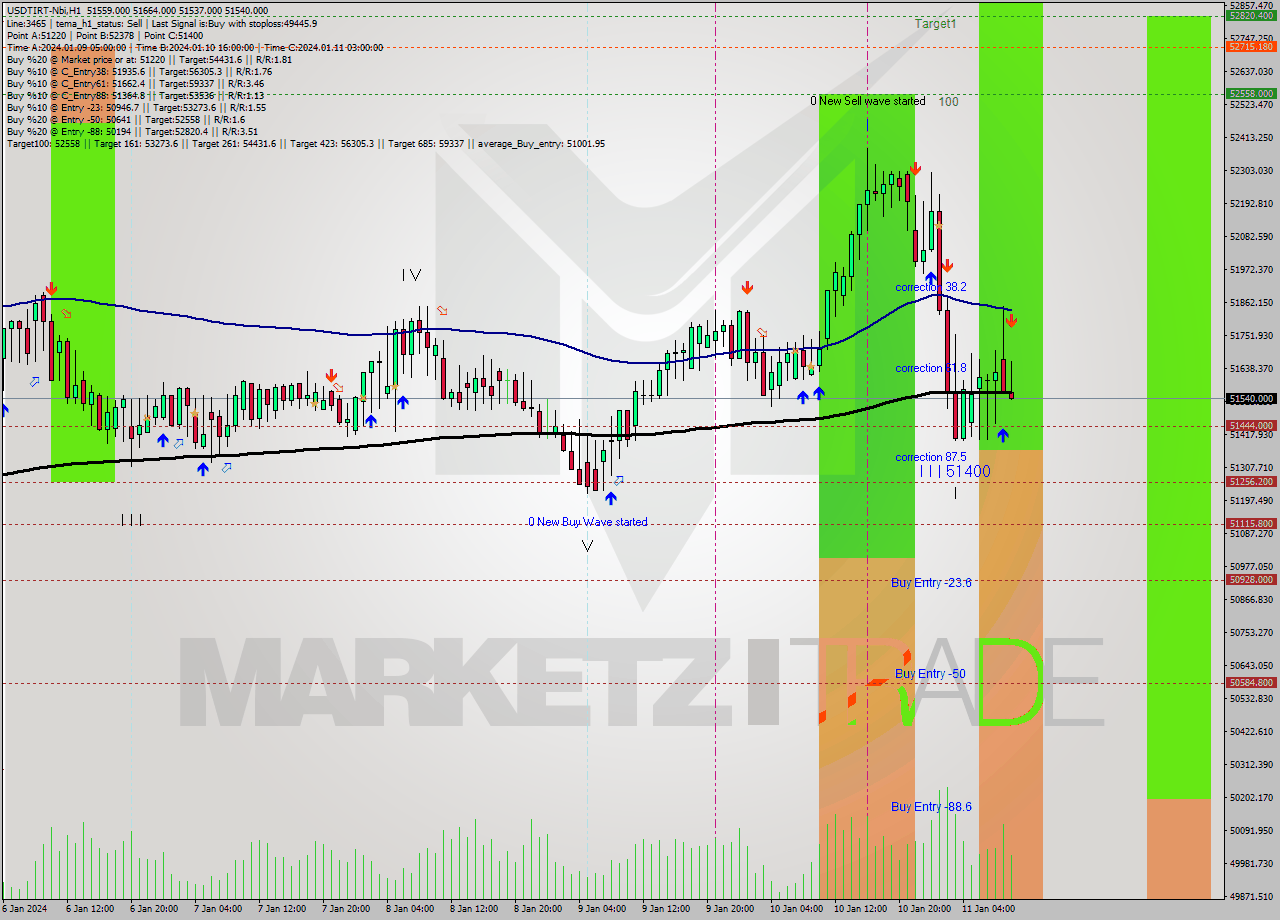
Task: Click the 'Target100: 52558' targets summary line
Action: [305, 143]
